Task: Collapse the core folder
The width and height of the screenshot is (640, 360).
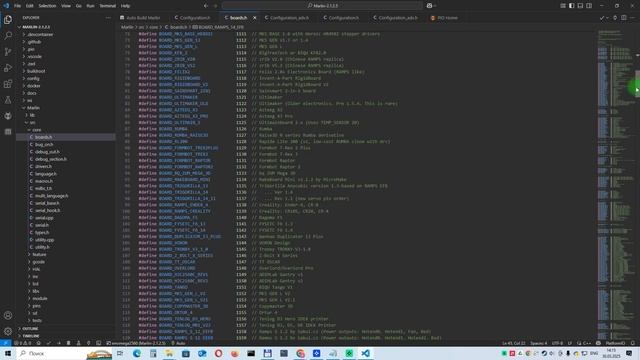Action: click(x=36, y=130)
